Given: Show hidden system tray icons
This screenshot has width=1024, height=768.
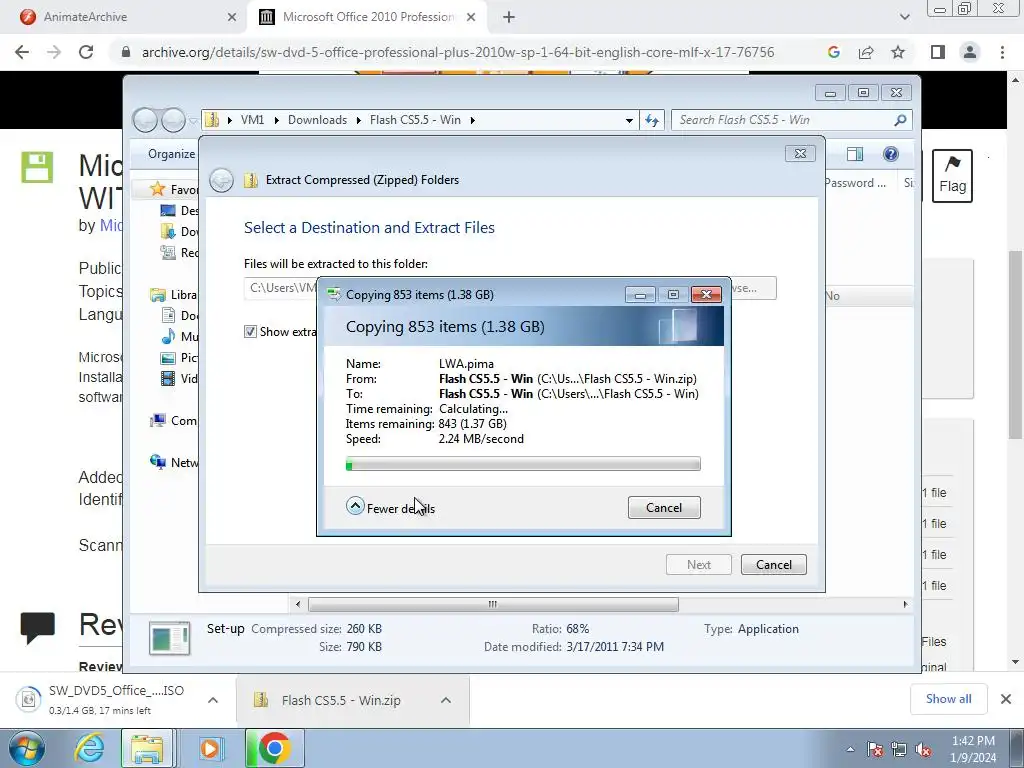Looking at the screenshot, I should click(850, 749).
